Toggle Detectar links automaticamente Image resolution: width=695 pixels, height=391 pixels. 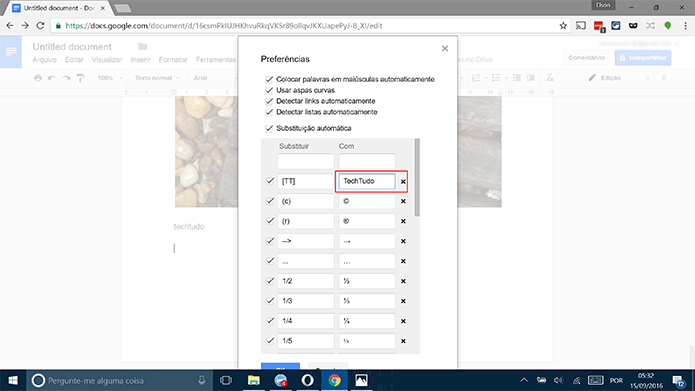click(269, 102)
